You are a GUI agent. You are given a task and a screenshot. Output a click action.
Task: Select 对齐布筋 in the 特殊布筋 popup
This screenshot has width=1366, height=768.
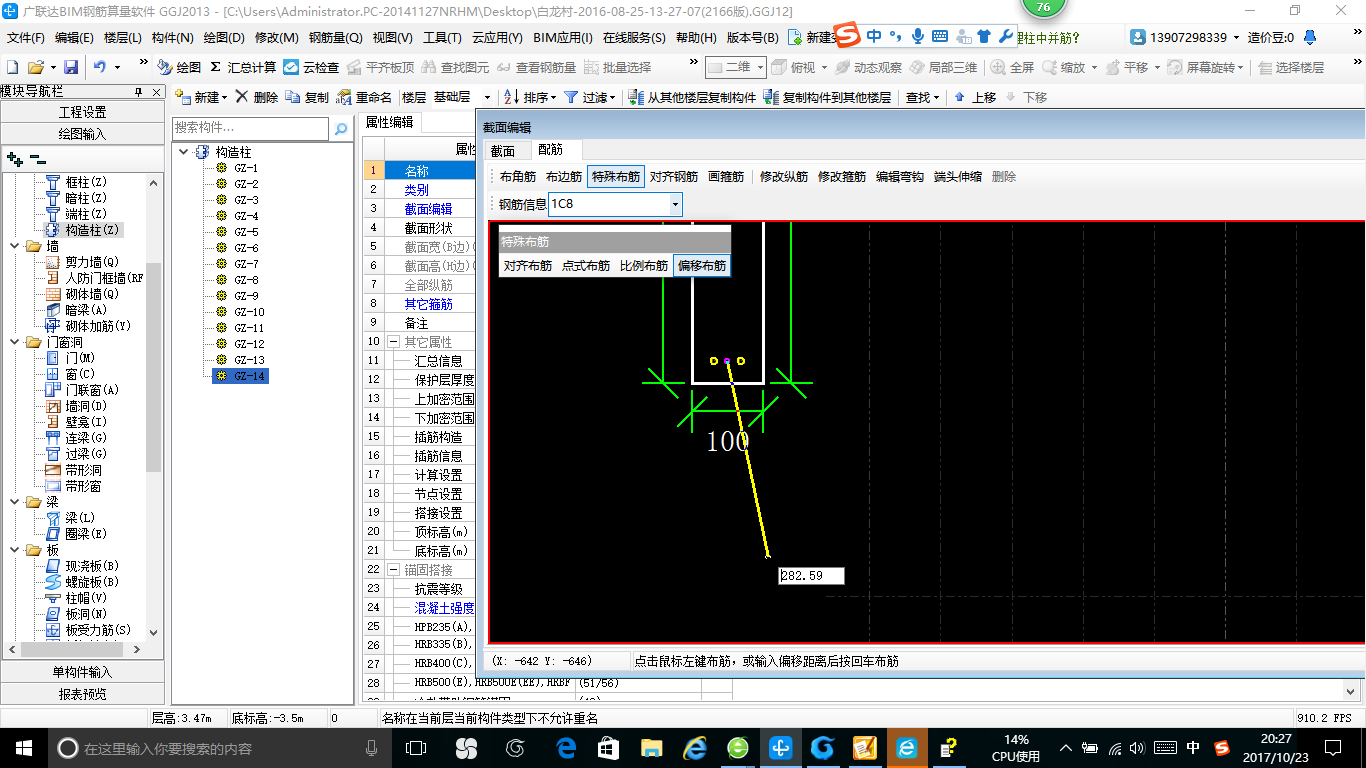coord(528,266)
